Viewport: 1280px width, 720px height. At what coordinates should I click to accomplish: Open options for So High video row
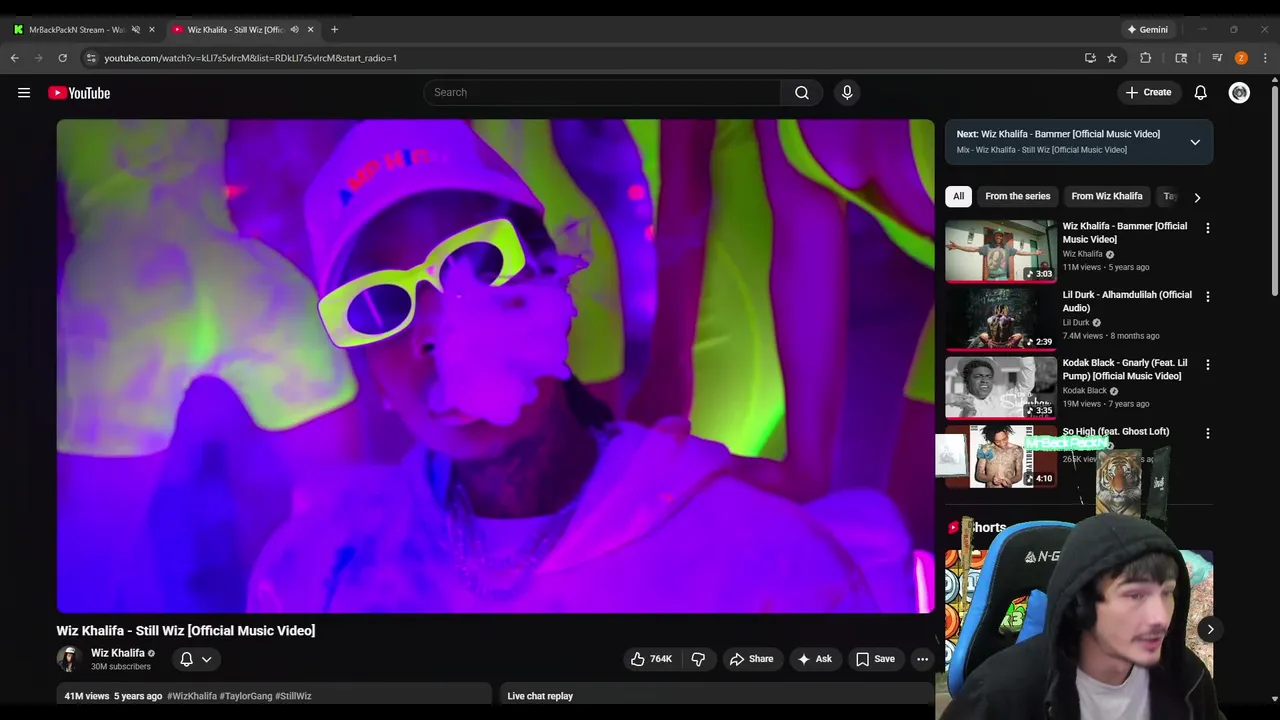click(x=1207, y=434)
